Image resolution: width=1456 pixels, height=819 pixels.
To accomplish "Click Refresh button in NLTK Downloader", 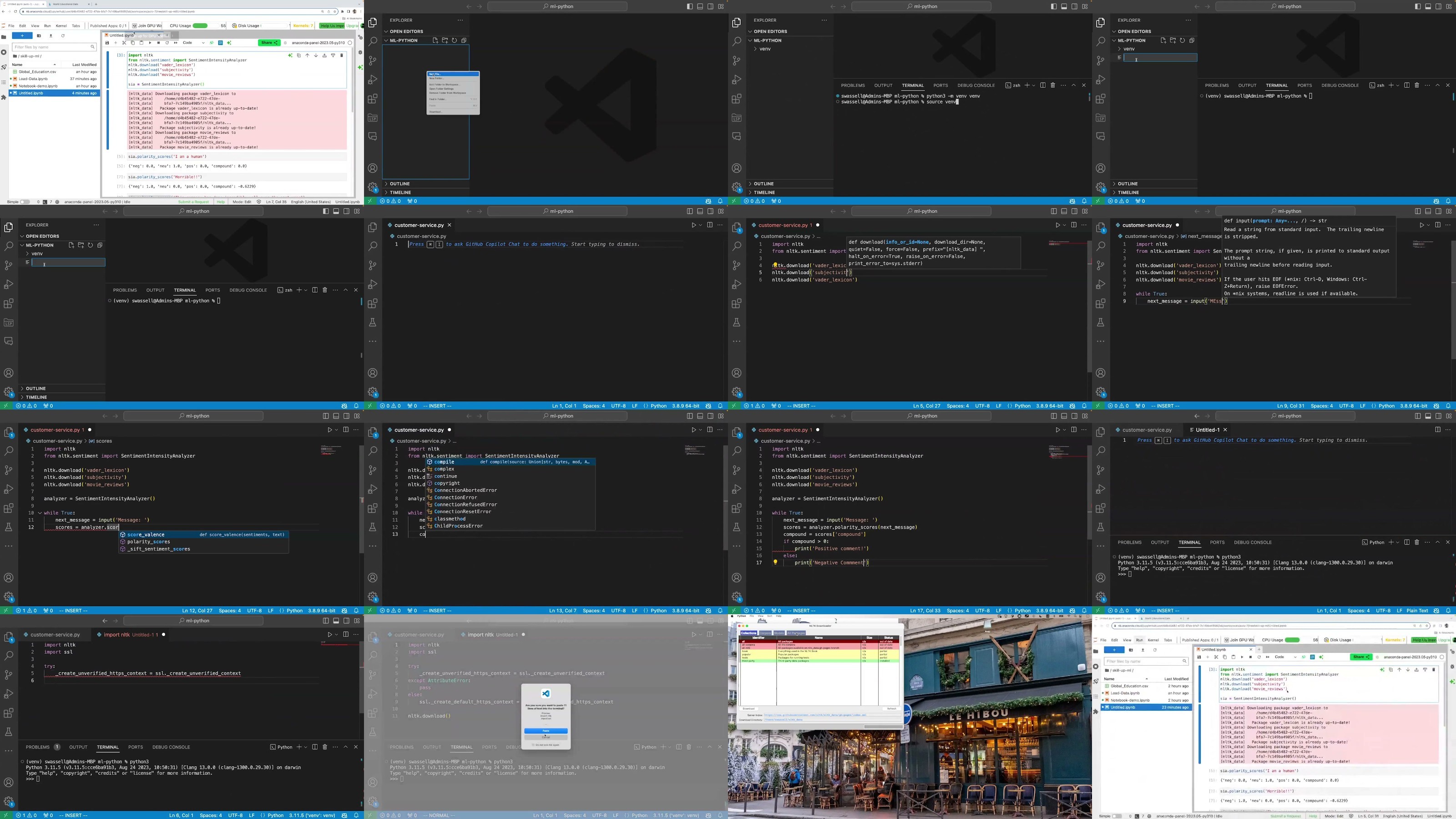I will point(891,709).
